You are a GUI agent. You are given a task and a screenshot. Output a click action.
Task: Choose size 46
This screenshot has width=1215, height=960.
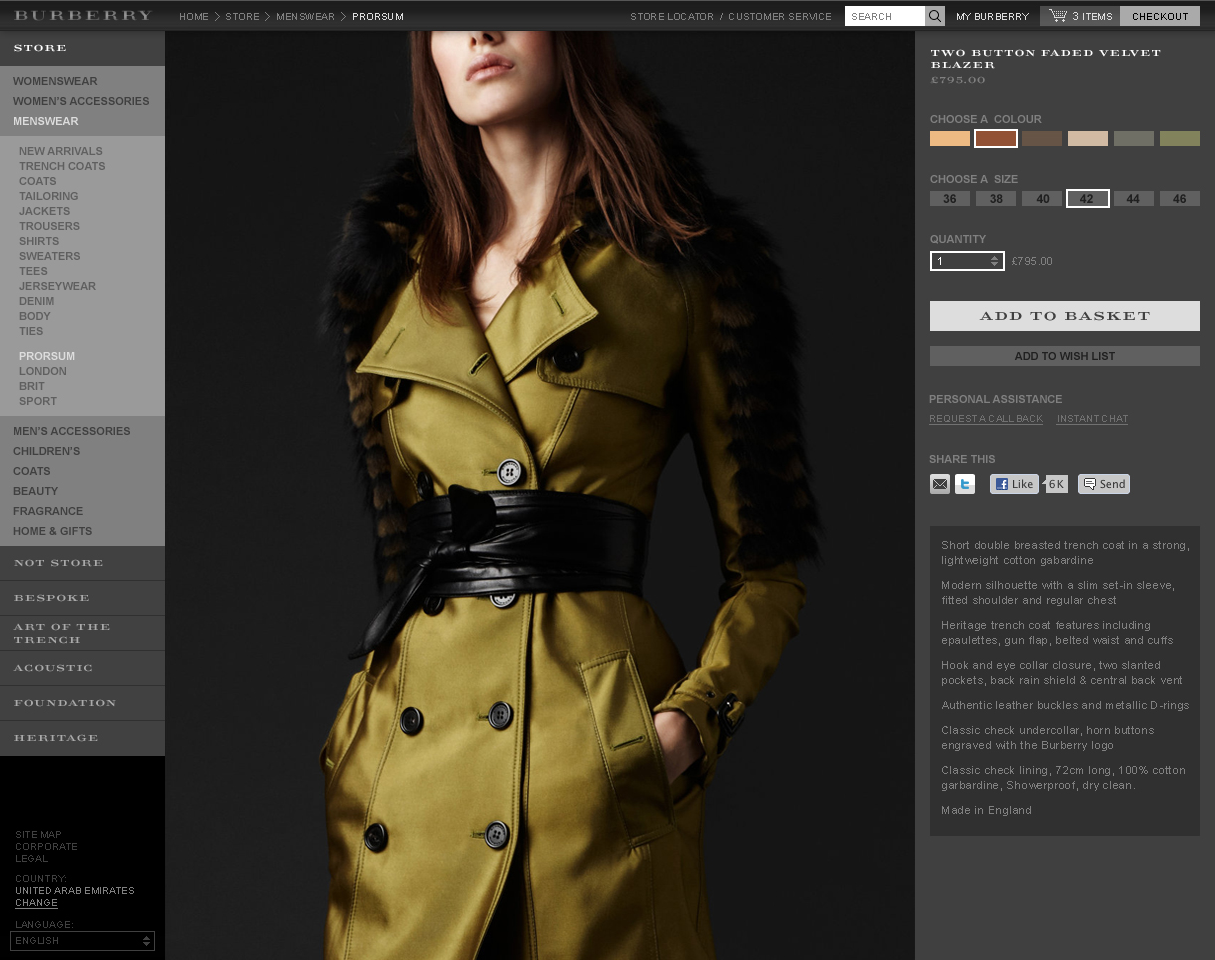coord(1179,199)
